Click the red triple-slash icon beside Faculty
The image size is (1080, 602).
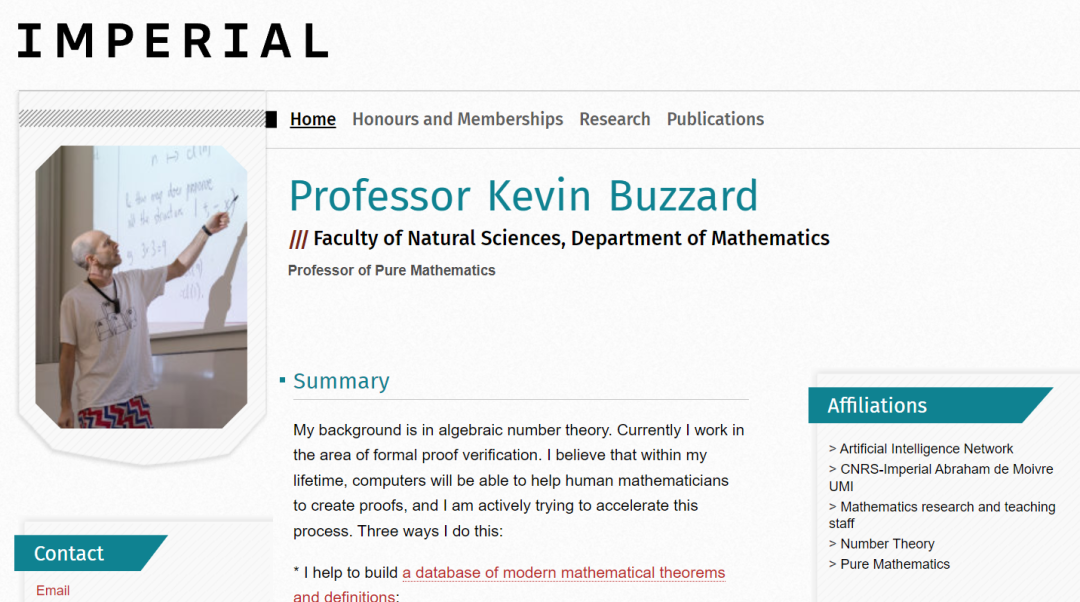pos(298,240)
